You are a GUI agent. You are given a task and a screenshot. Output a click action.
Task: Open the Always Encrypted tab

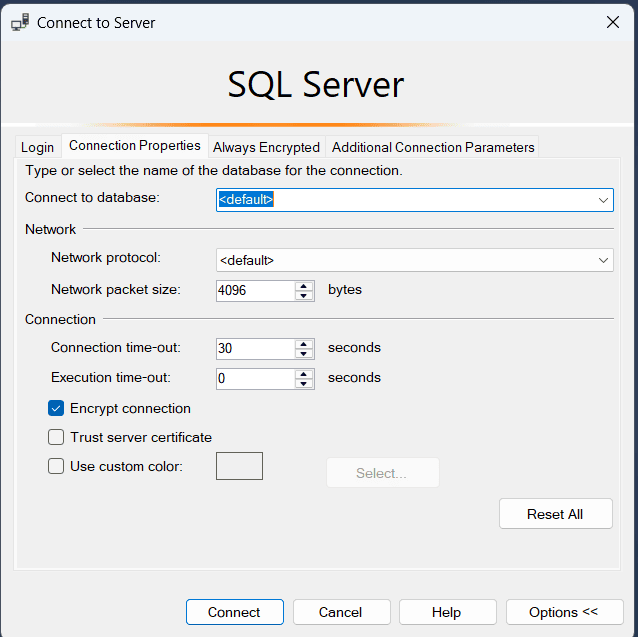(266, 147)
